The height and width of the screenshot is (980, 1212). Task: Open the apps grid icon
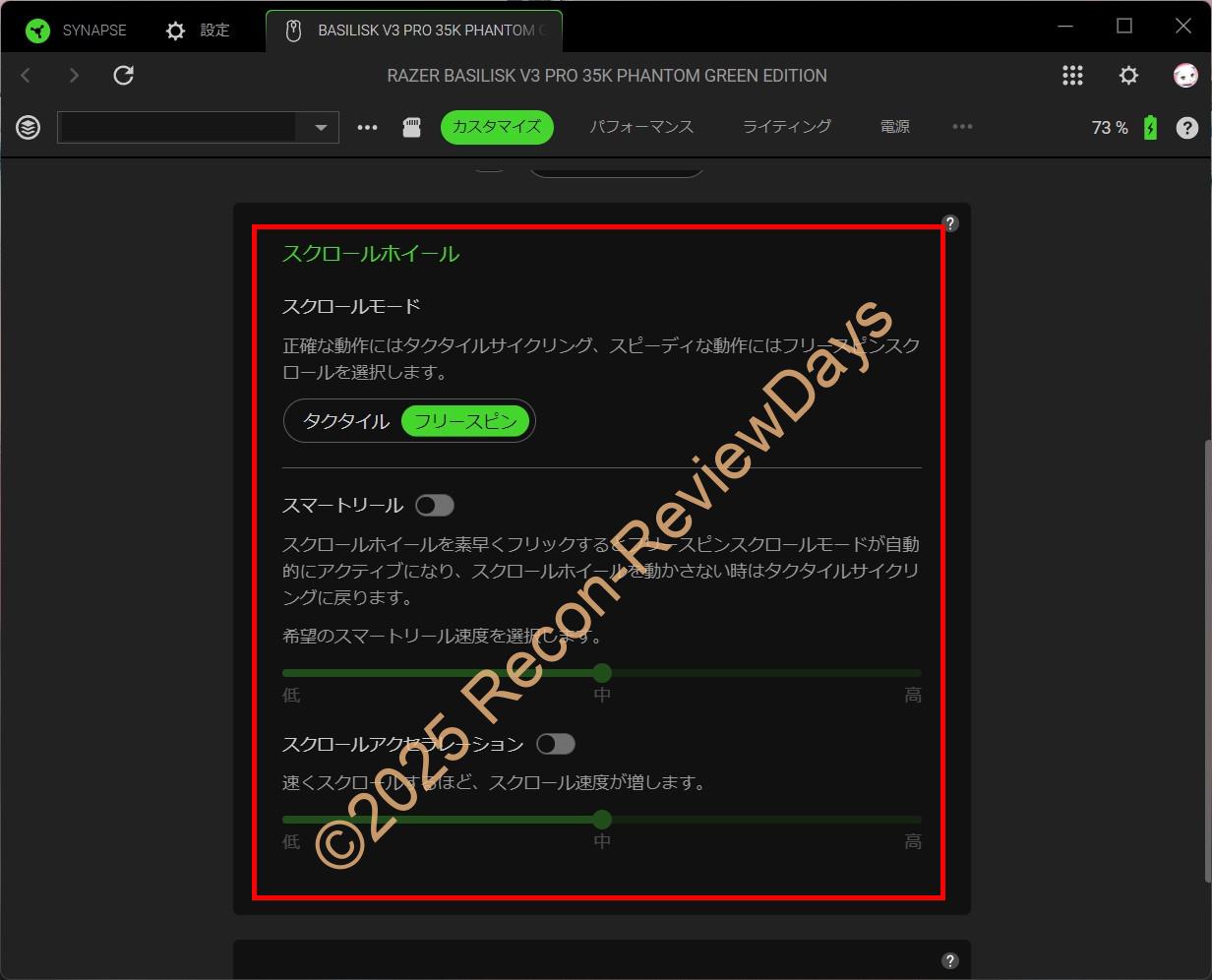[x=1072, y=76]
